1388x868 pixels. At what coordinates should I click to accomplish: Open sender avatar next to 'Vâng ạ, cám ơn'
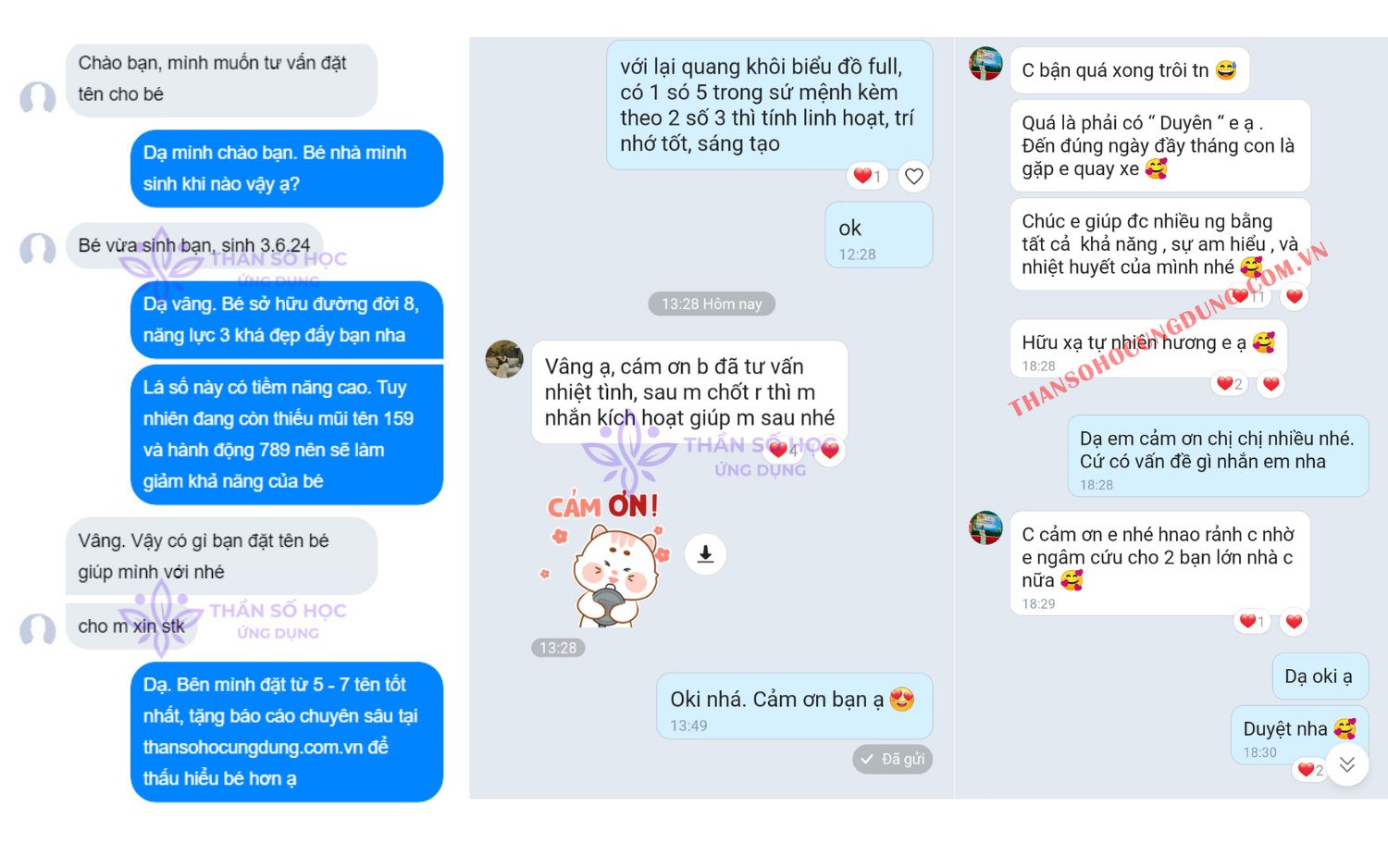pos(504,359)
